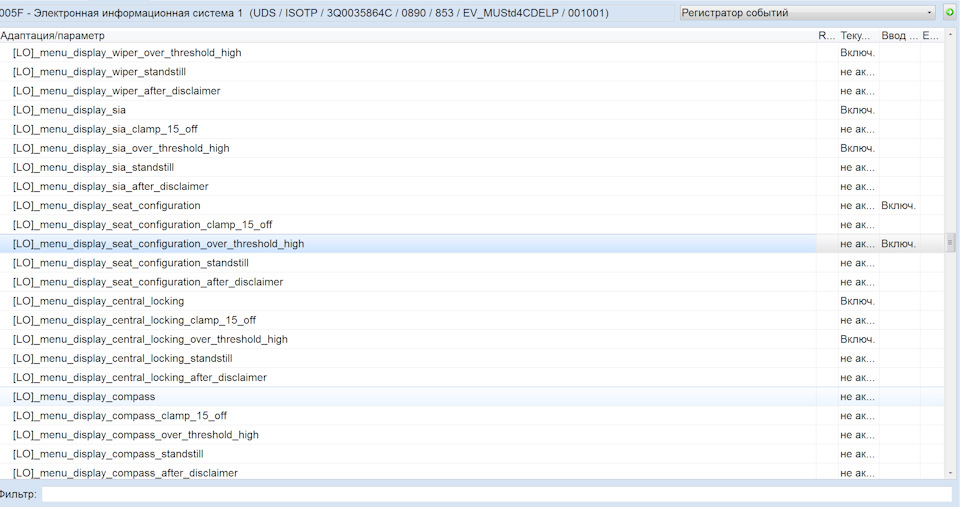The image size is (960, 507).
Task: Click current value Включ. of menu_display_sia row
Action: point(857,110)
